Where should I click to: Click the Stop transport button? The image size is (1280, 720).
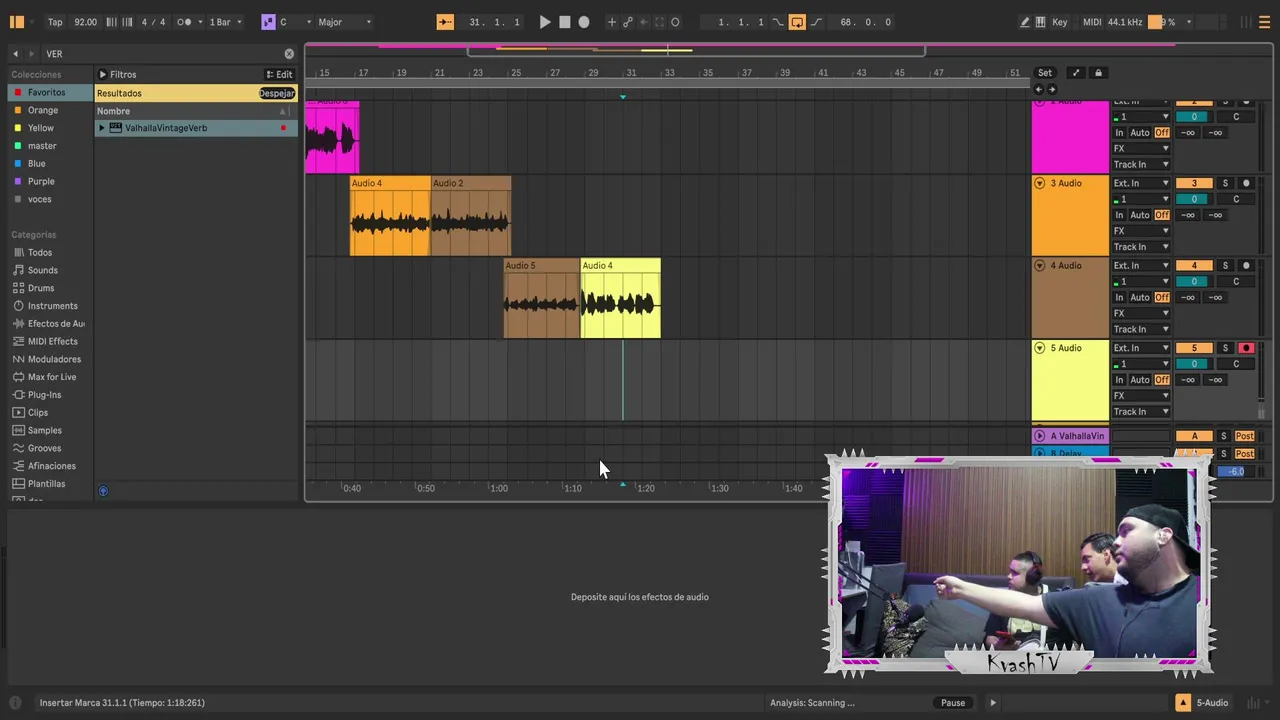pyautogui.click(x=565, y=22)
